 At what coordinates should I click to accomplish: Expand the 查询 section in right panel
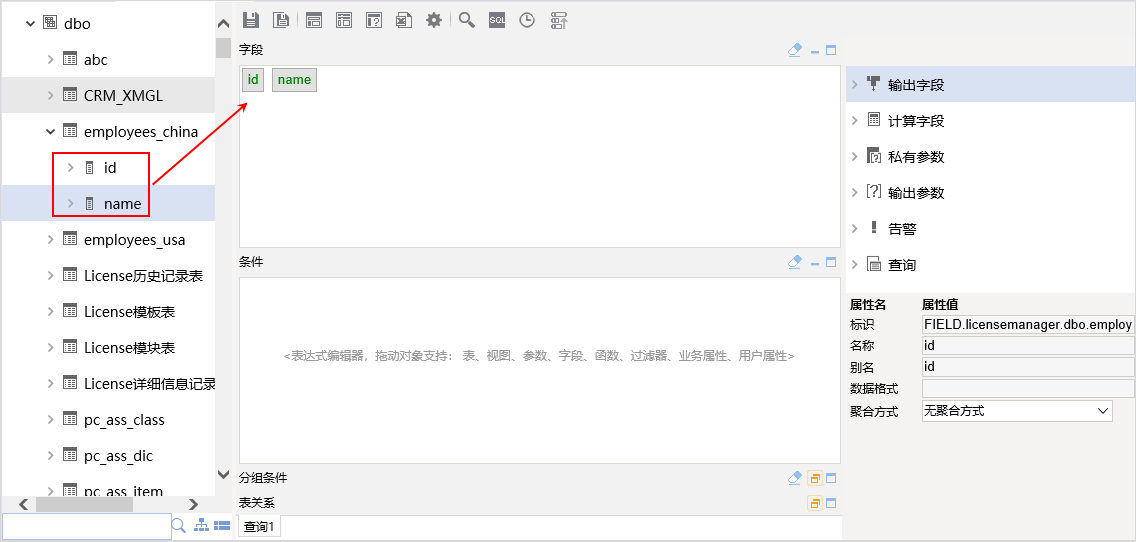point(855,264)
